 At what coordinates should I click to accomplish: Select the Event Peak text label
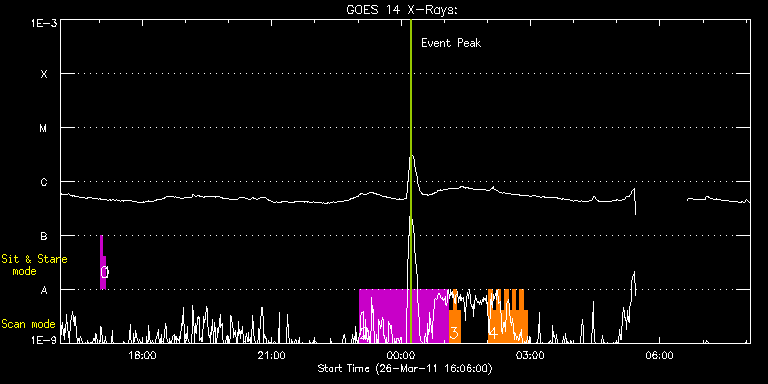(451, 43)
